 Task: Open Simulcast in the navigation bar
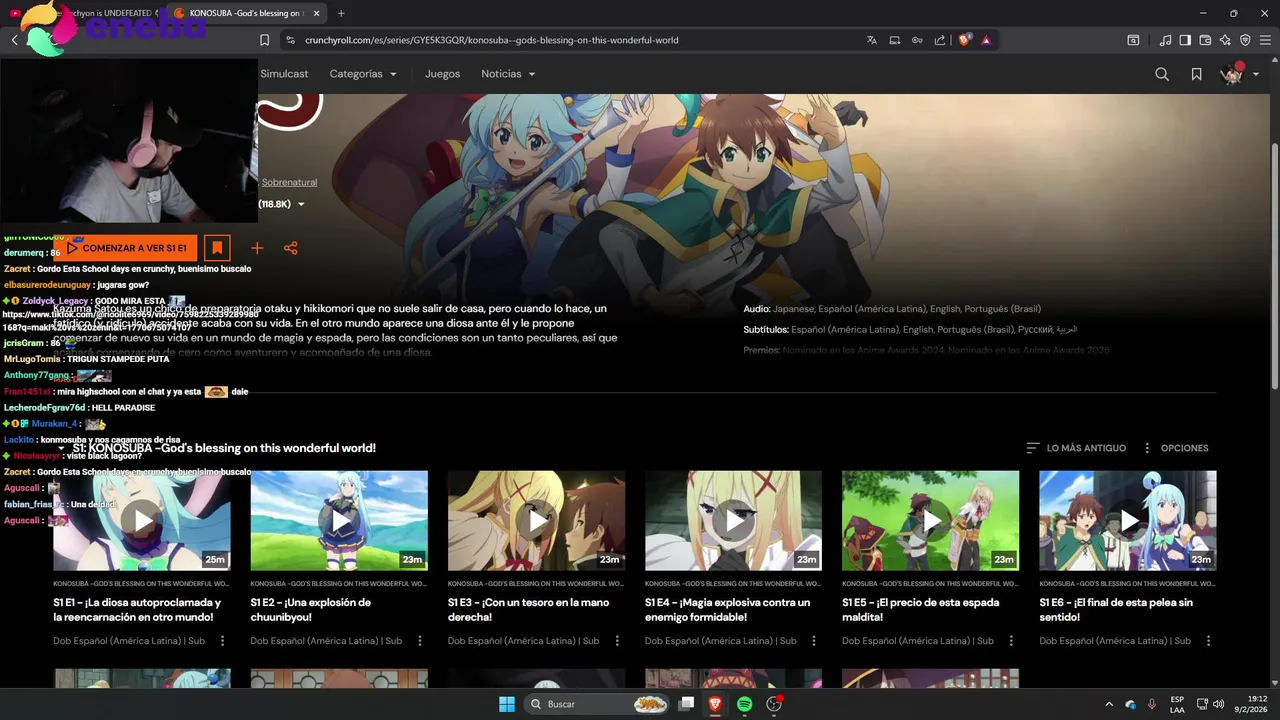coord(284,74)
